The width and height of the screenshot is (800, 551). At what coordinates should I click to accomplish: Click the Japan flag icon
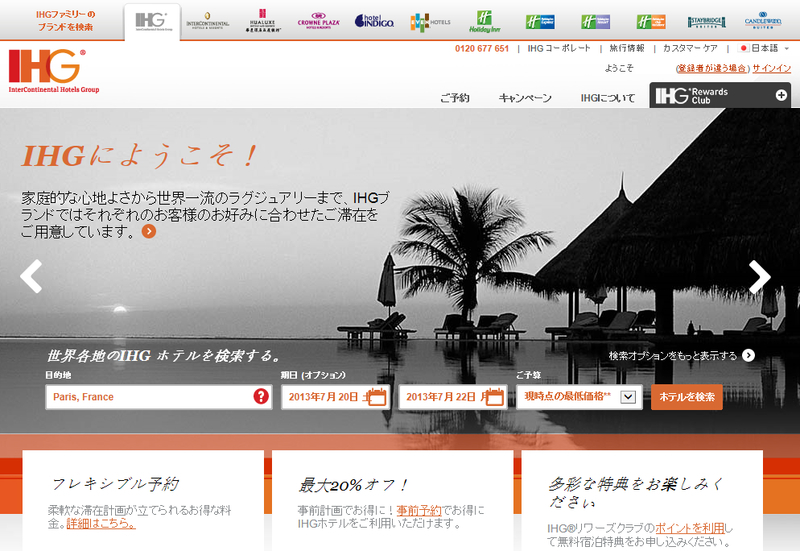tap(743, 48)
